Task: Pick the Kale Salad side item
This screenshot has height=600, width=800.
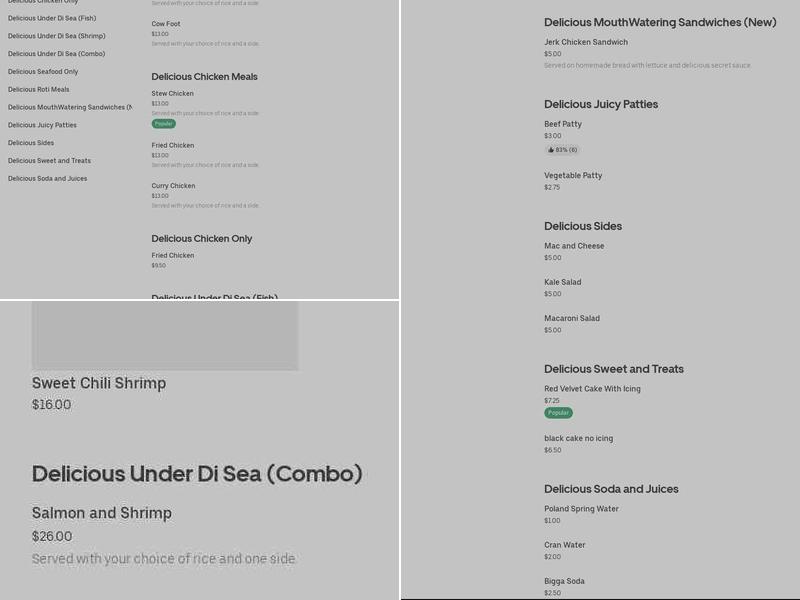Action: 562,282
